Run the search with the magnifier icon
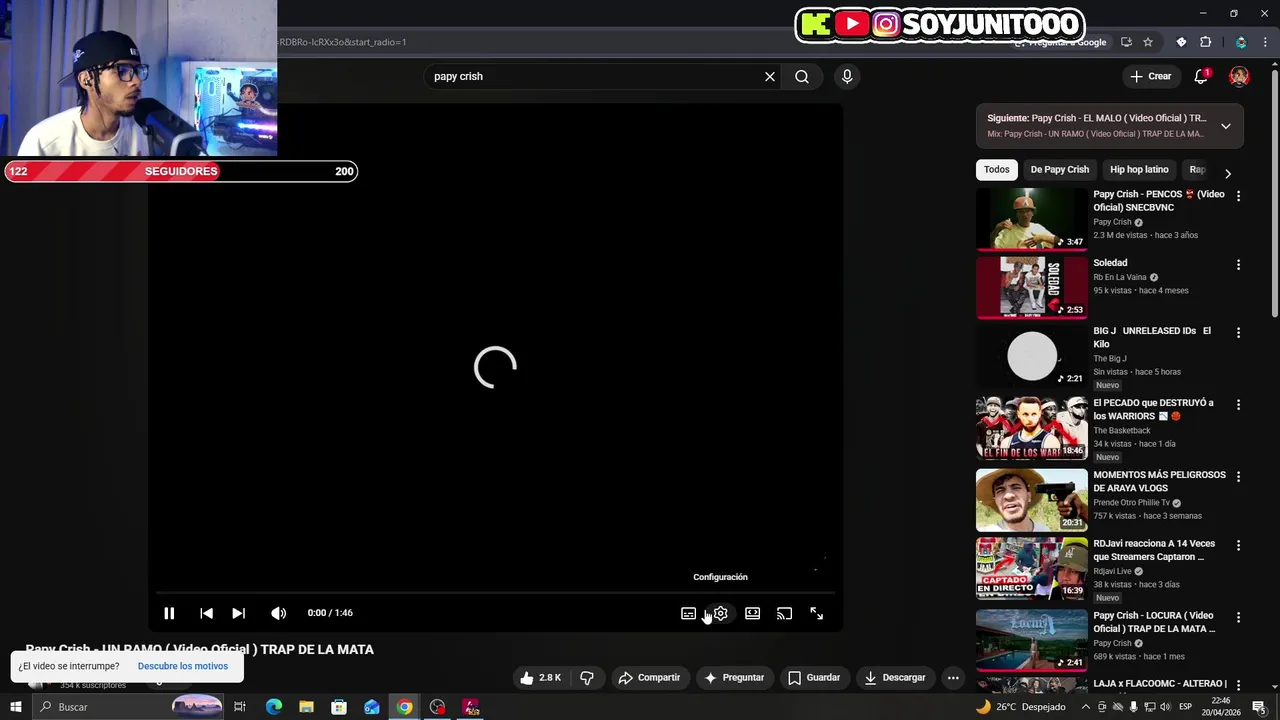Viewport: 1280px width, 720px height. pyautogui.click(x=802, y=76)
